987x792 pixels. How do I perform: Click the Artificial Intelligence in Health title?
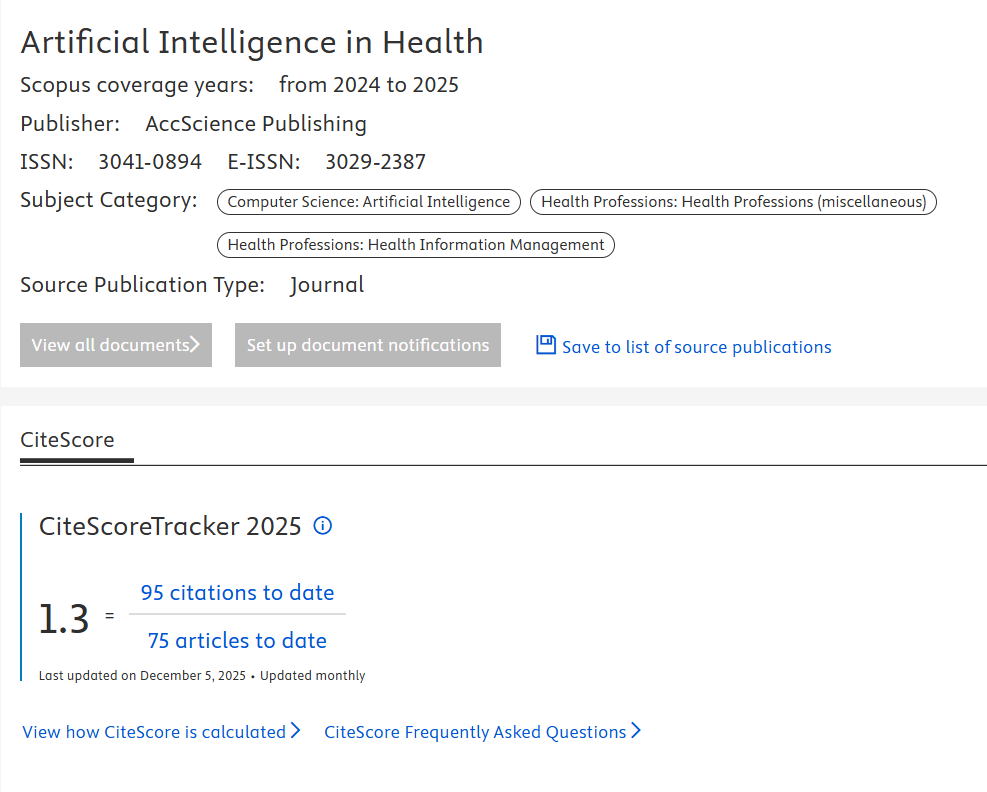point(252,43)
